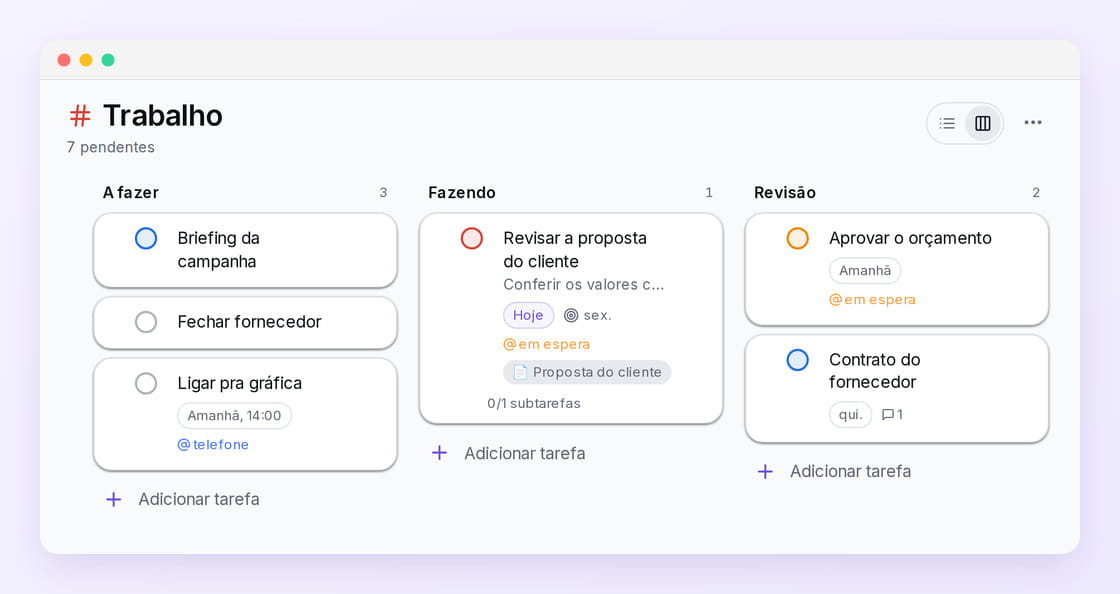Open the Fechar fornecedor task title
Screen dimensions: 1120x594
[x=249, y=322]
